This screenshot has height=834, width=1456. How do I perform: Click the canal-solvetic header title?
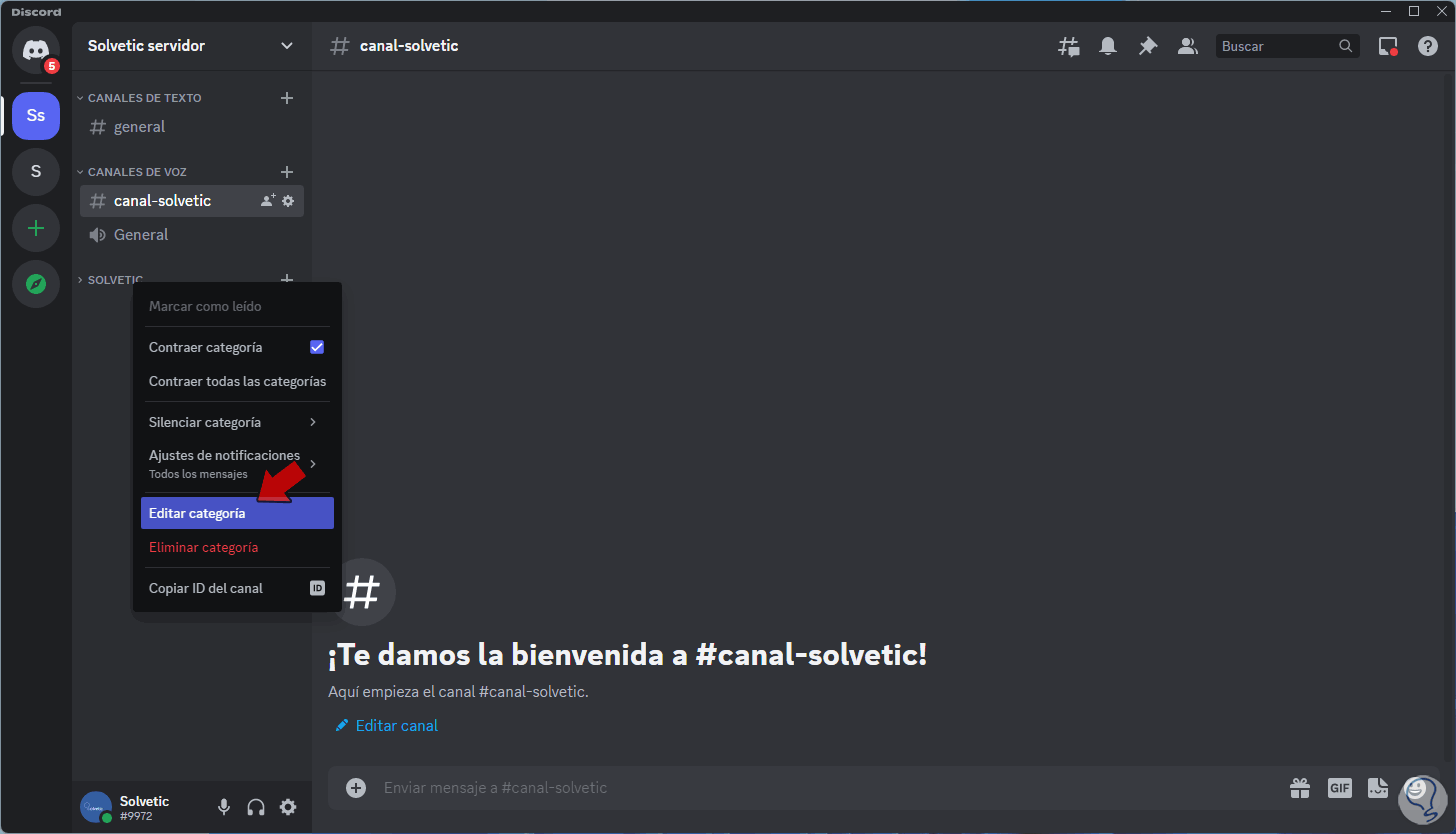pyautogui.click(x=409, y=46)
